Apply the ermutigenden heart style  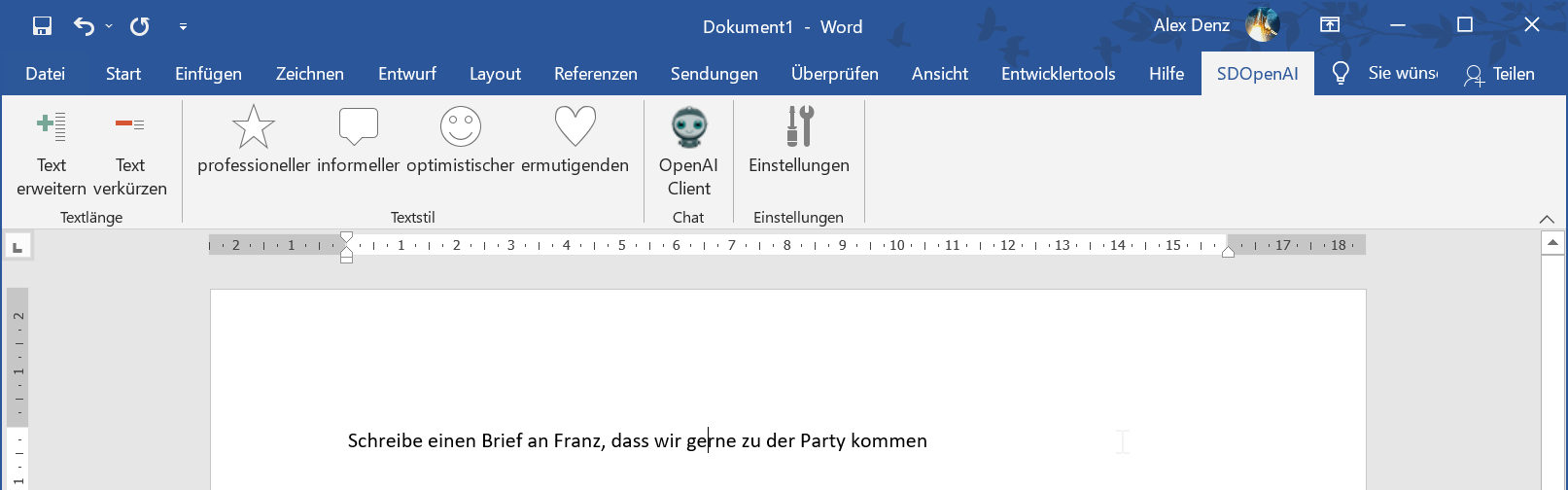click(575, 126)
